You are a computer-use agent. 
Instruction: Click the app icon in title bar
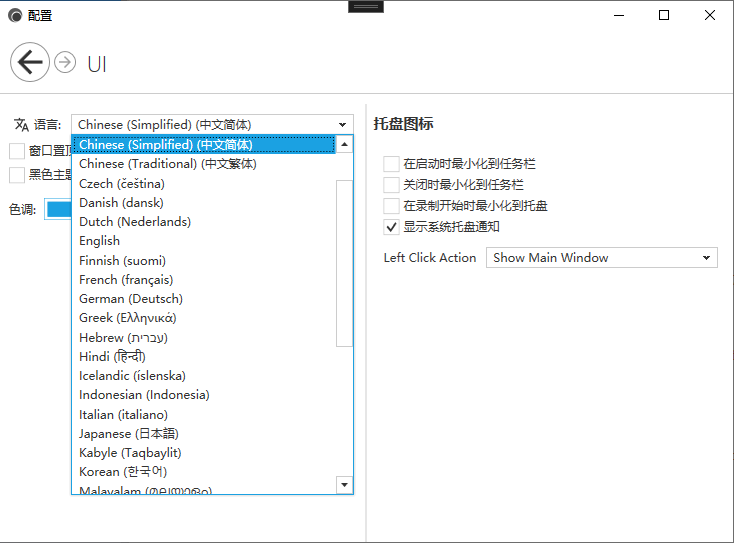(x=14, y=15)
